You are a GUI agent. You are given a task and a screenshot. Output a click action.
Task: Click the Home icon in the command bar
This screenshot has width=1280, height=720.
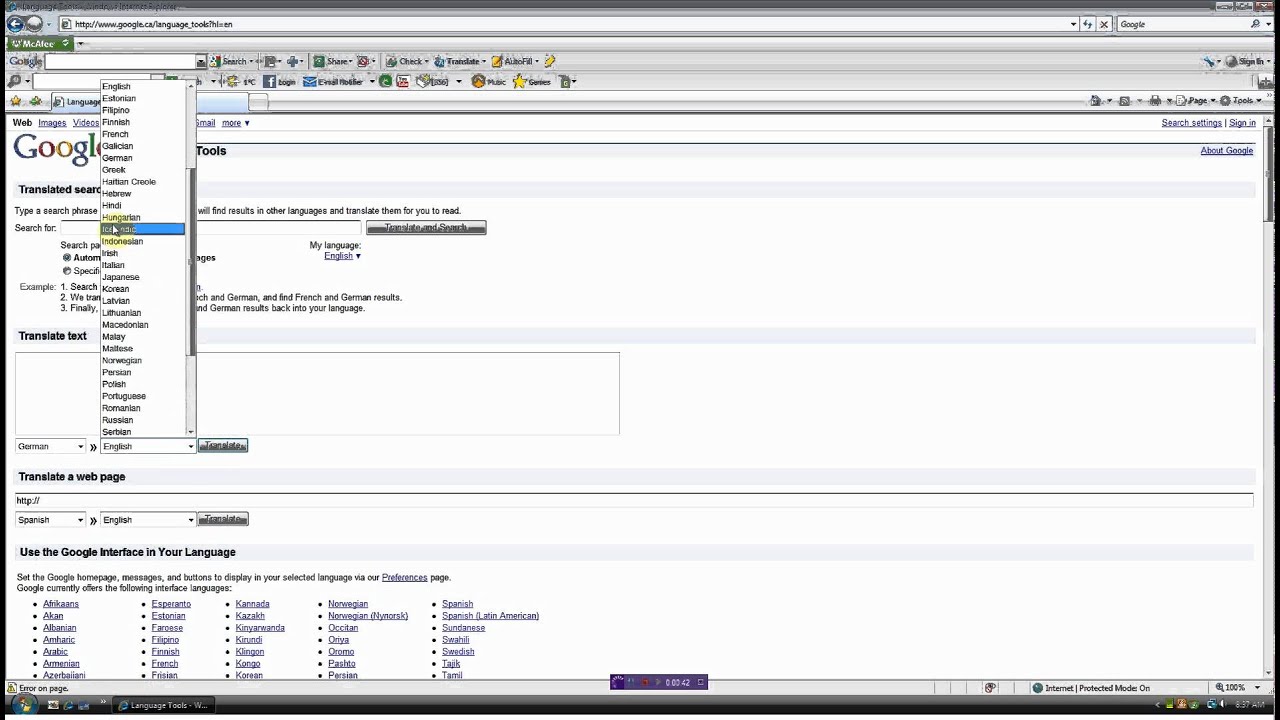tap(1096, 101)
